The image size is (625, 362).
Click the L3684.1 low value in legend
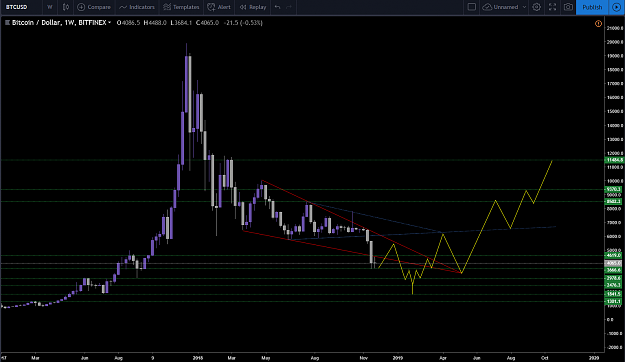click(x=181, y=23)
